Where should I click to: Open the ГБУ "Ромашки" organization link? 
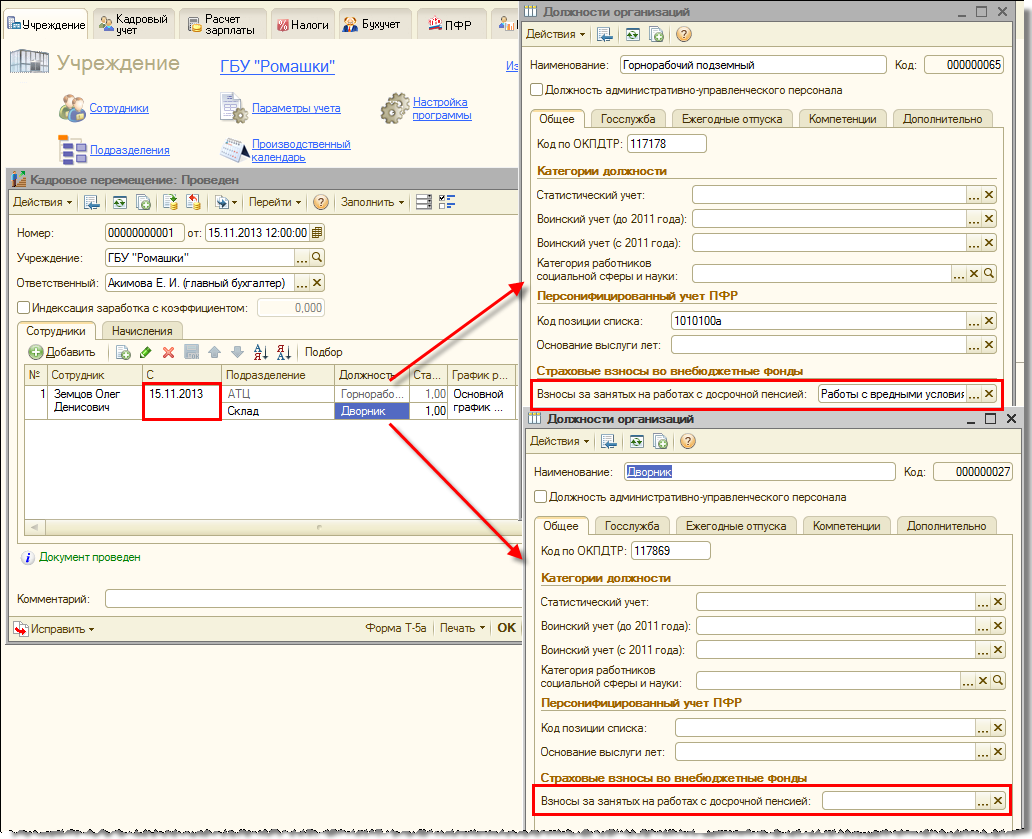tap(277, 66)
